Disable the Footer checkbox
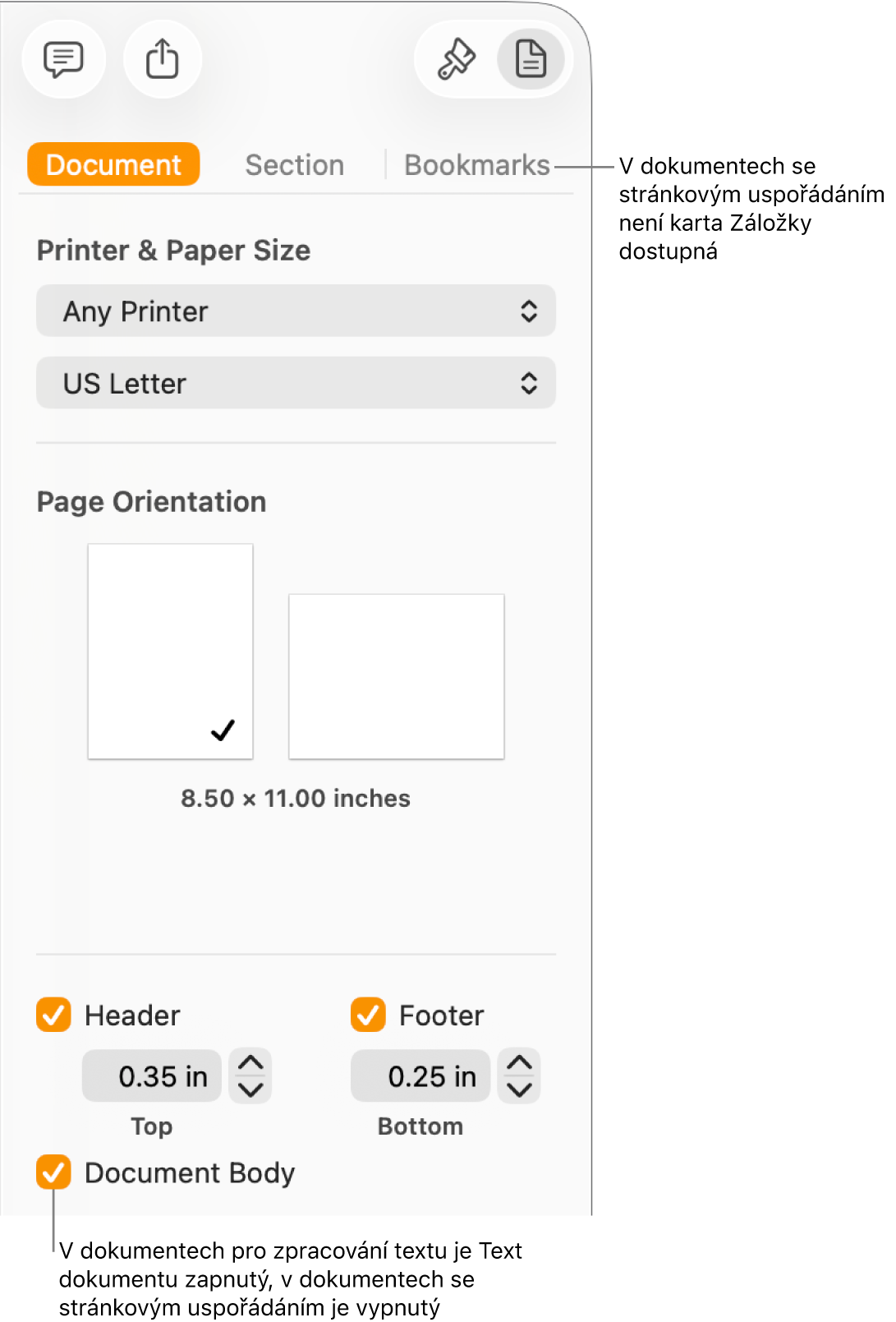The width and height of the screenshot is (896, 1322). [368, 1015]
